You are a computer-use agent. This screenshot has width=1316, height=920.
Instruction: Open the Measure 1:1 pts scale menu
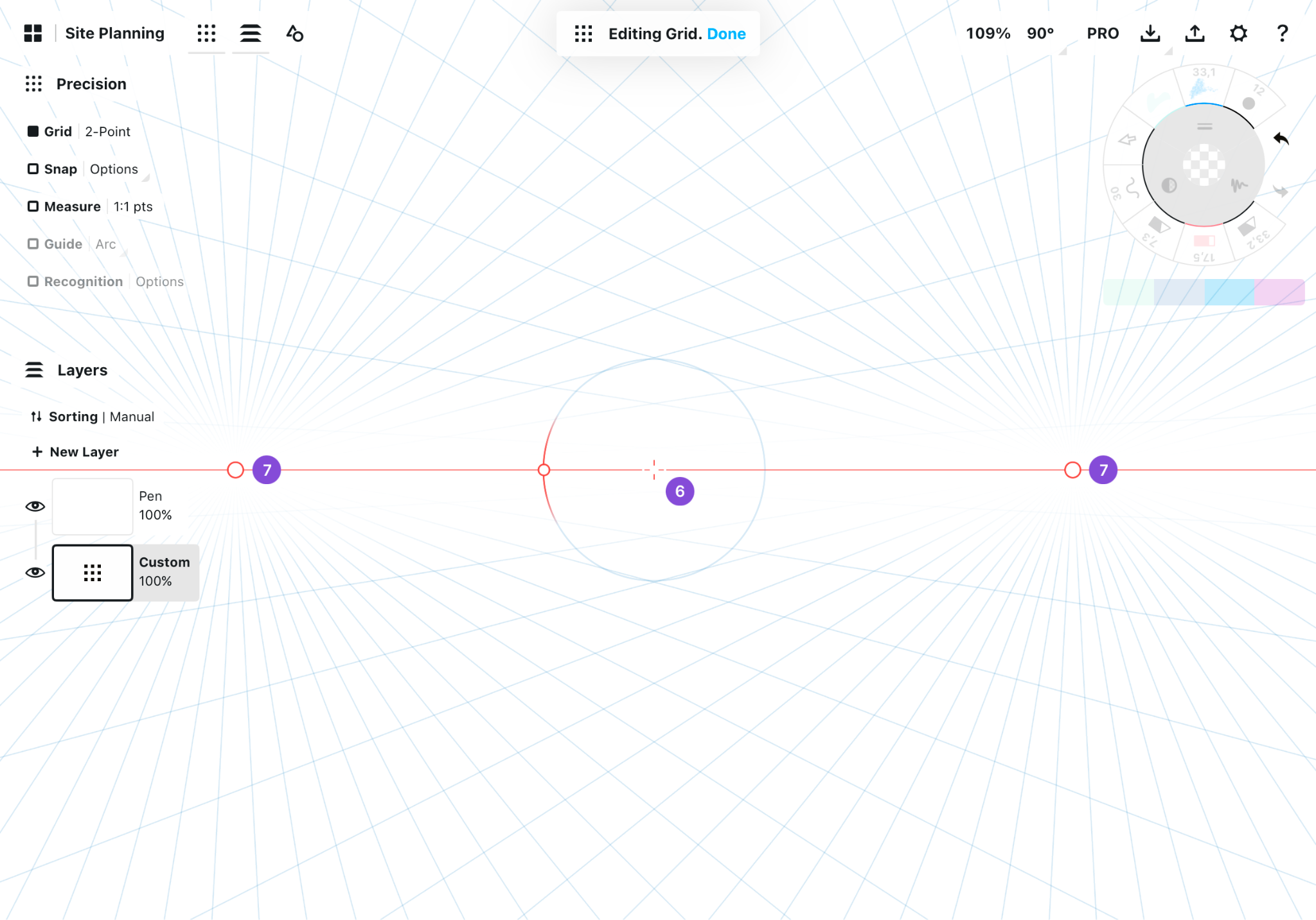[133, 206]
